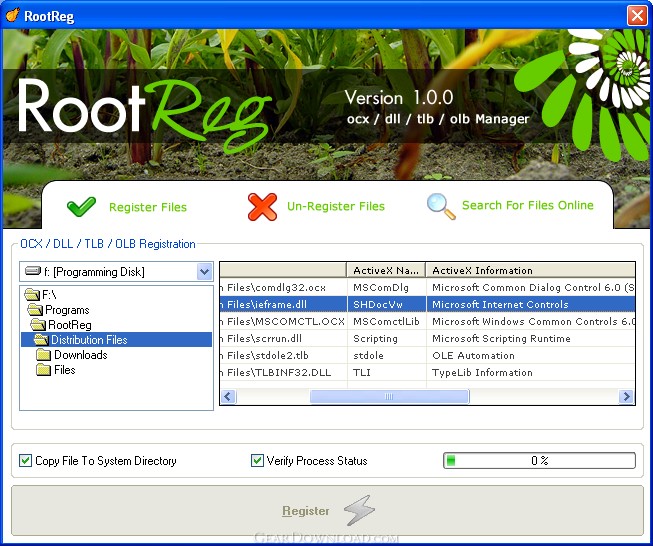This screenshot has height=546, width=653.
Task: Click the drive icon in drive selector
Action: click(x=32, y=271)
